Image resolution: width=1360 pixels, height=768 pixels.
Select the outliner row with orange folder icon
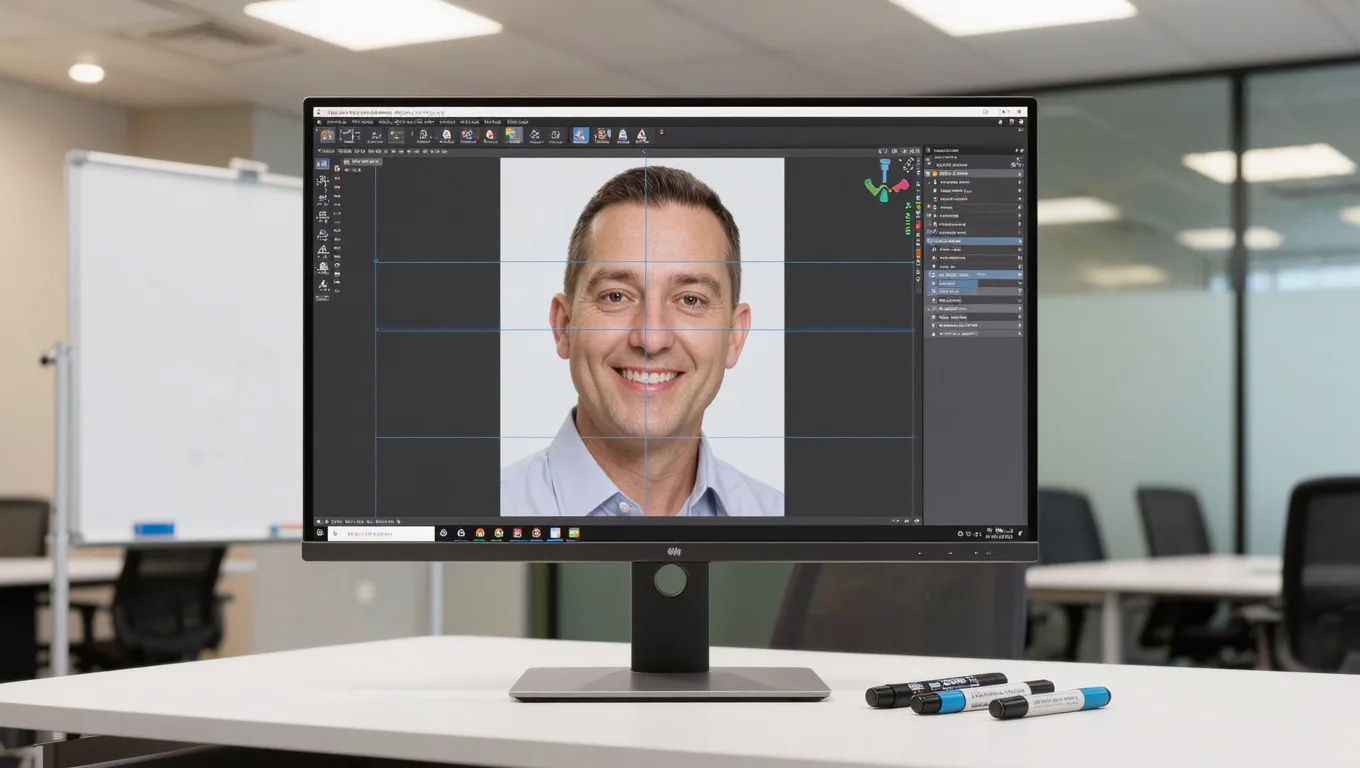tap(974, 173)
